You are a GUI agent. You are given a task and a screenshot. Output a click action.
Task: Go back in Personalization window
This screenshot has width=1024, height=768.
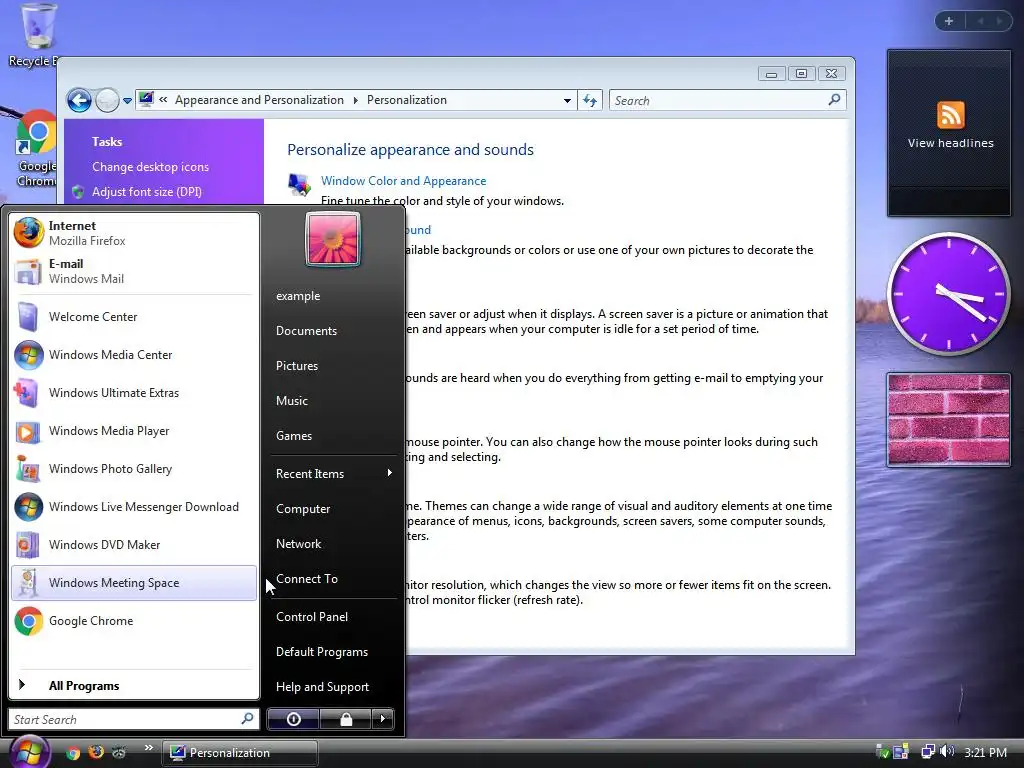tap(80, 101)
